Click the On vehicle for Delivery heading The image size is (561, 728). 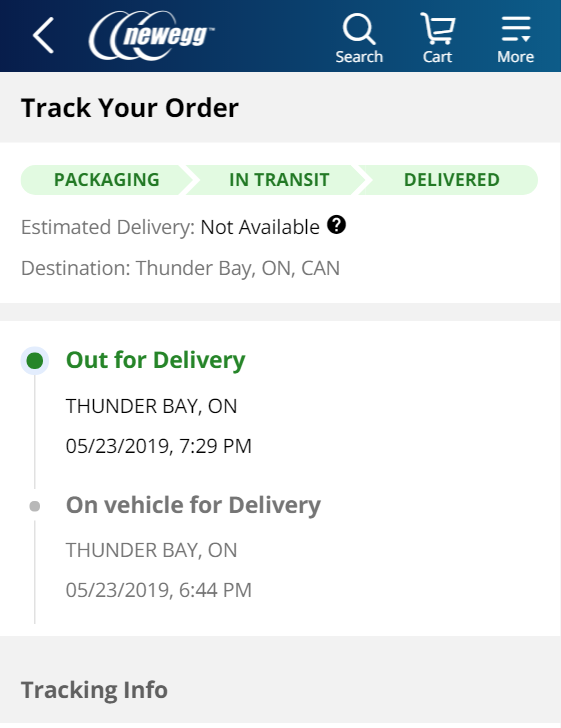pyautogui.click(x=193, y=506)
